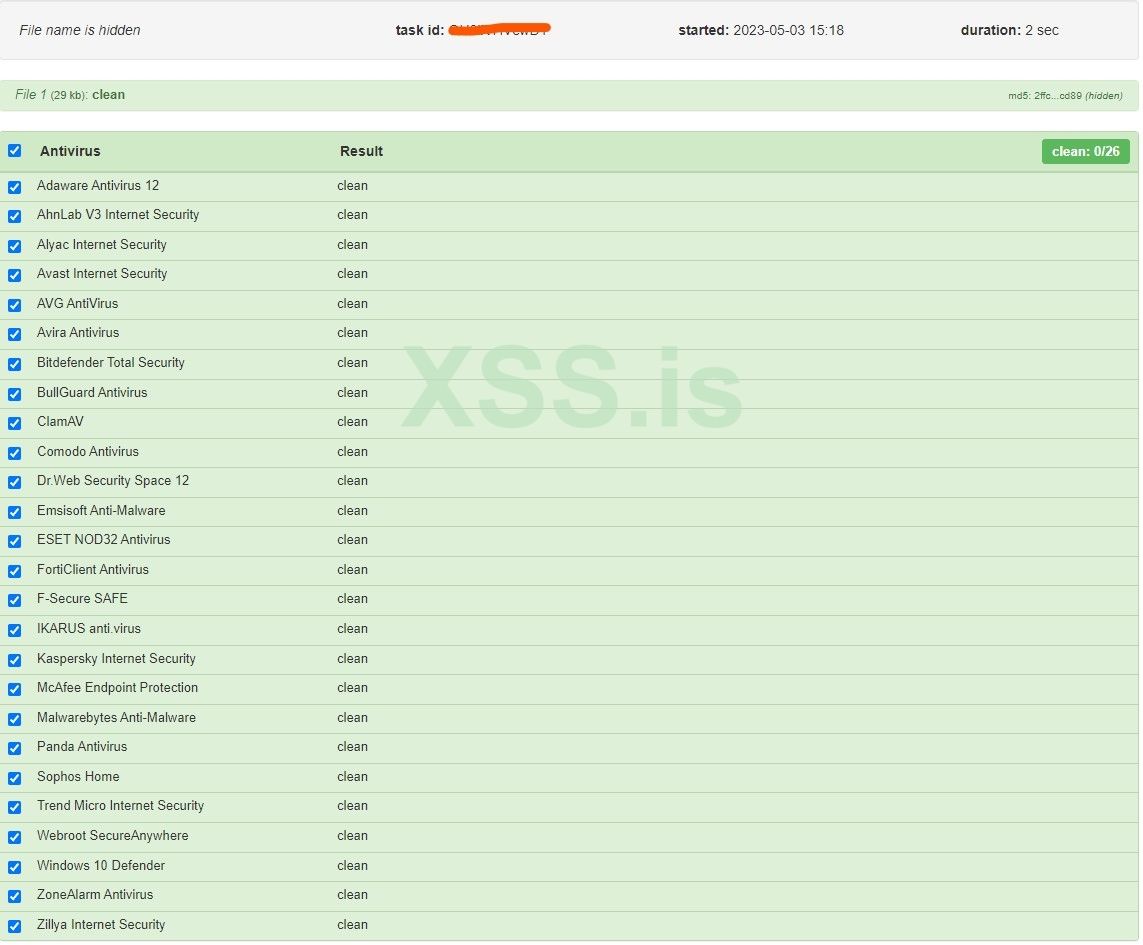Toggle Alyac Internet Security checkbox
Screen dimensions: 1143x945
pyautogui.click(x=15, y=246)
